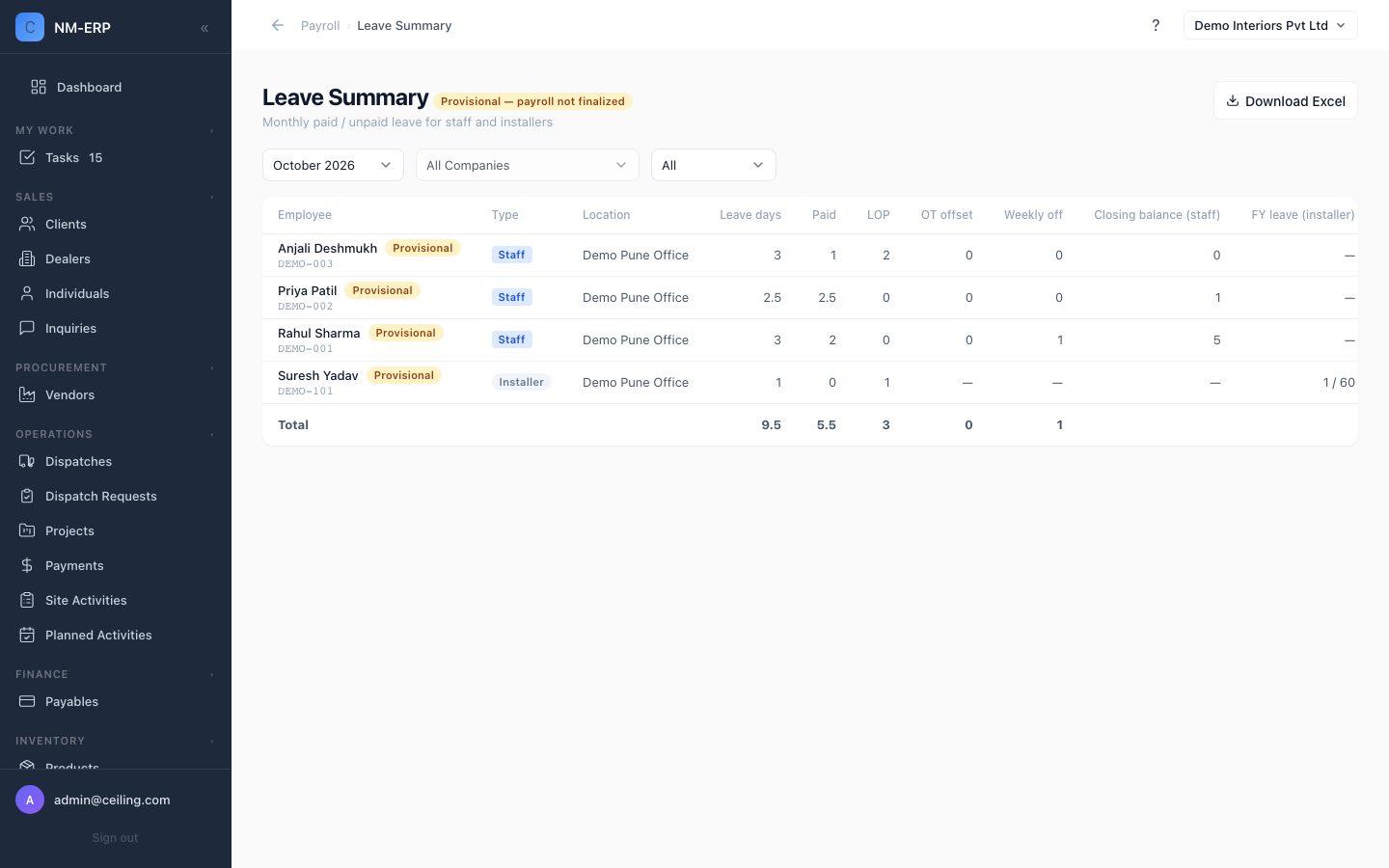
Task: Click the Planned Activities calendar icon
Action: point(27,635)
